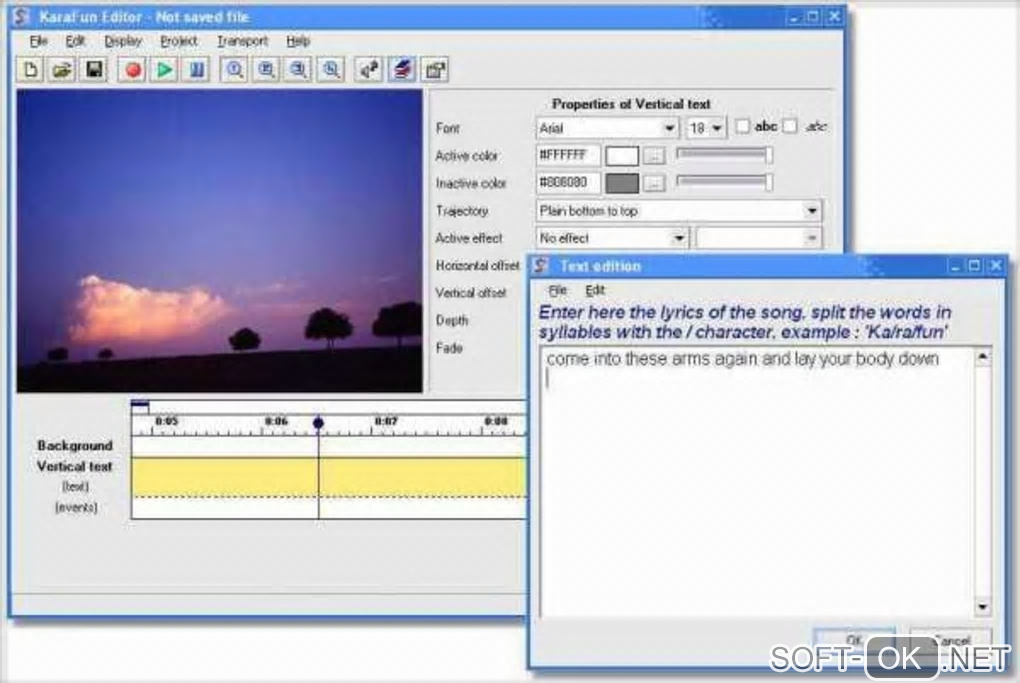This screenshot has height=683, width=1020.
Task: Click the speaker with music note icon
Action: point(369,70)
